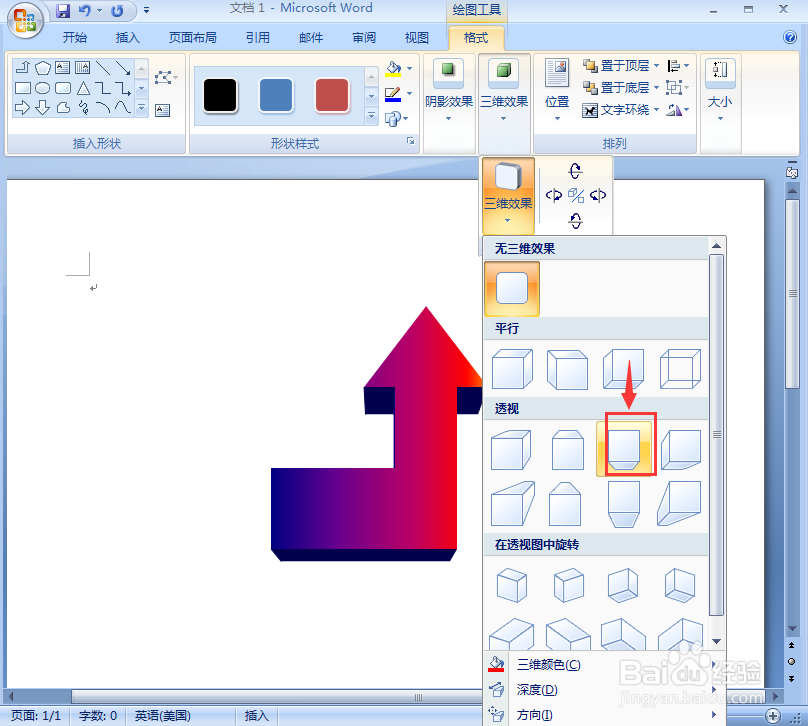Click the zoom in plus button
The height and width of the screenshot is (726, 808).
click(772, 716)
